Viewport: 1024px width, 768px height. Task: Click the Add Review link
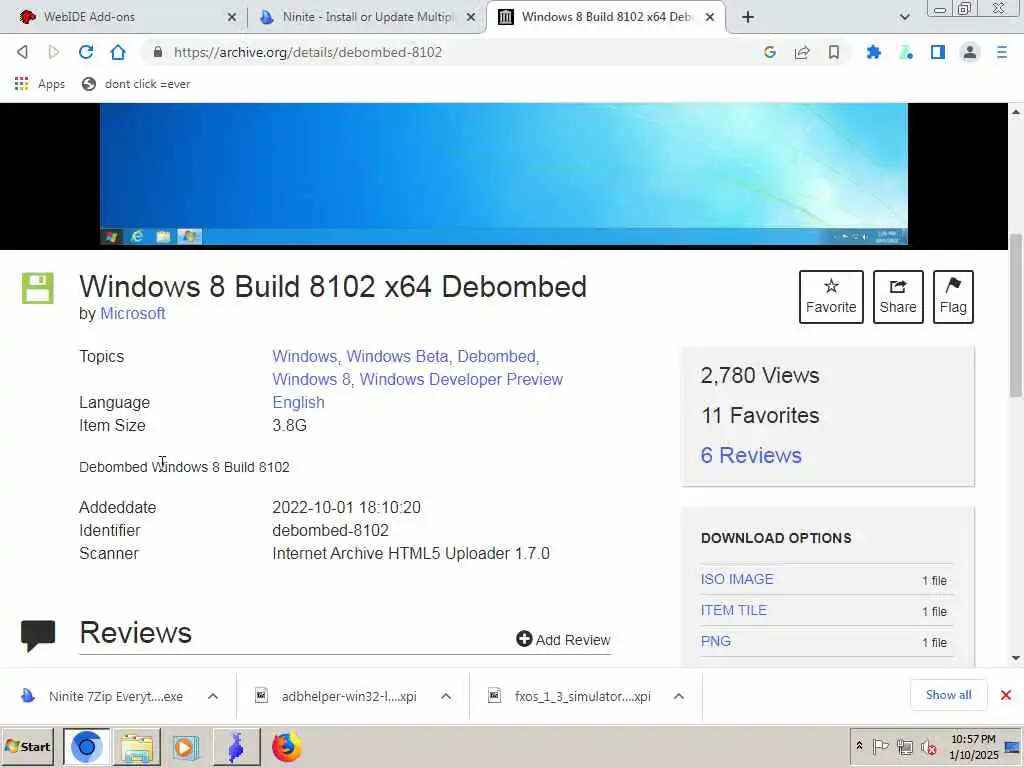pyautogui.click(x=563, y=639)
